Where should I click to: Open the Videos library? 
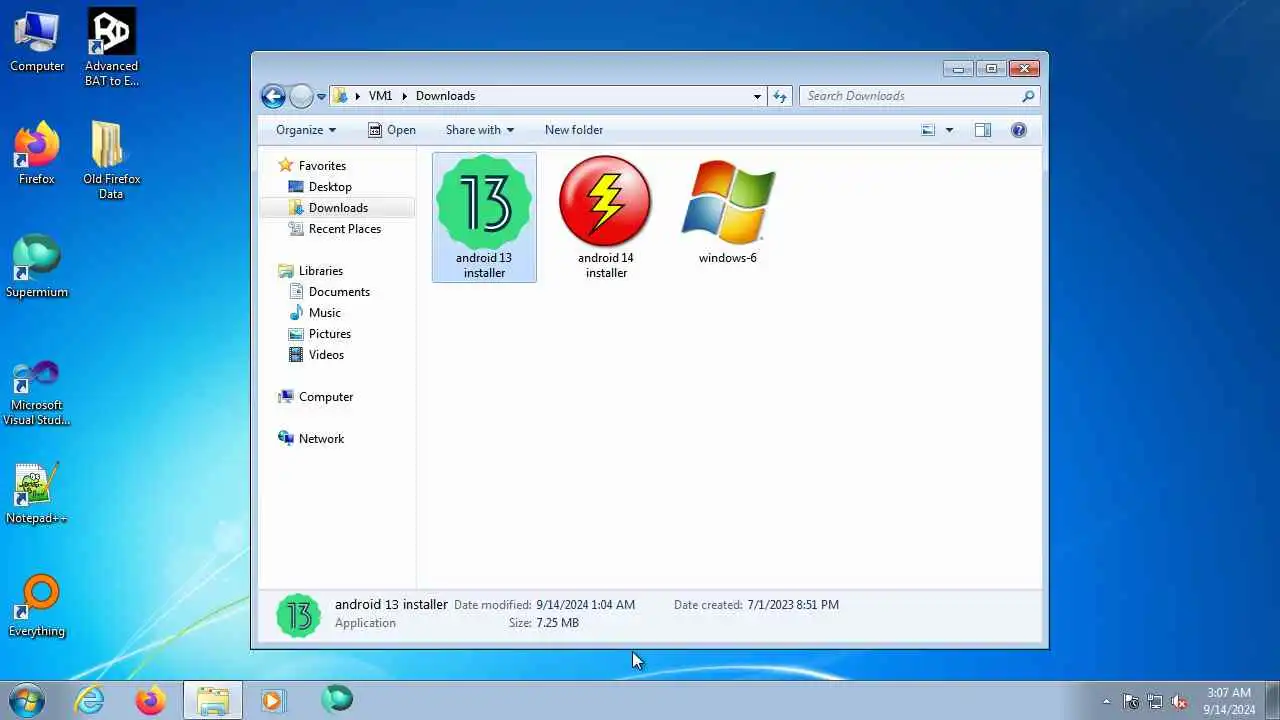[x=326, y=355]
